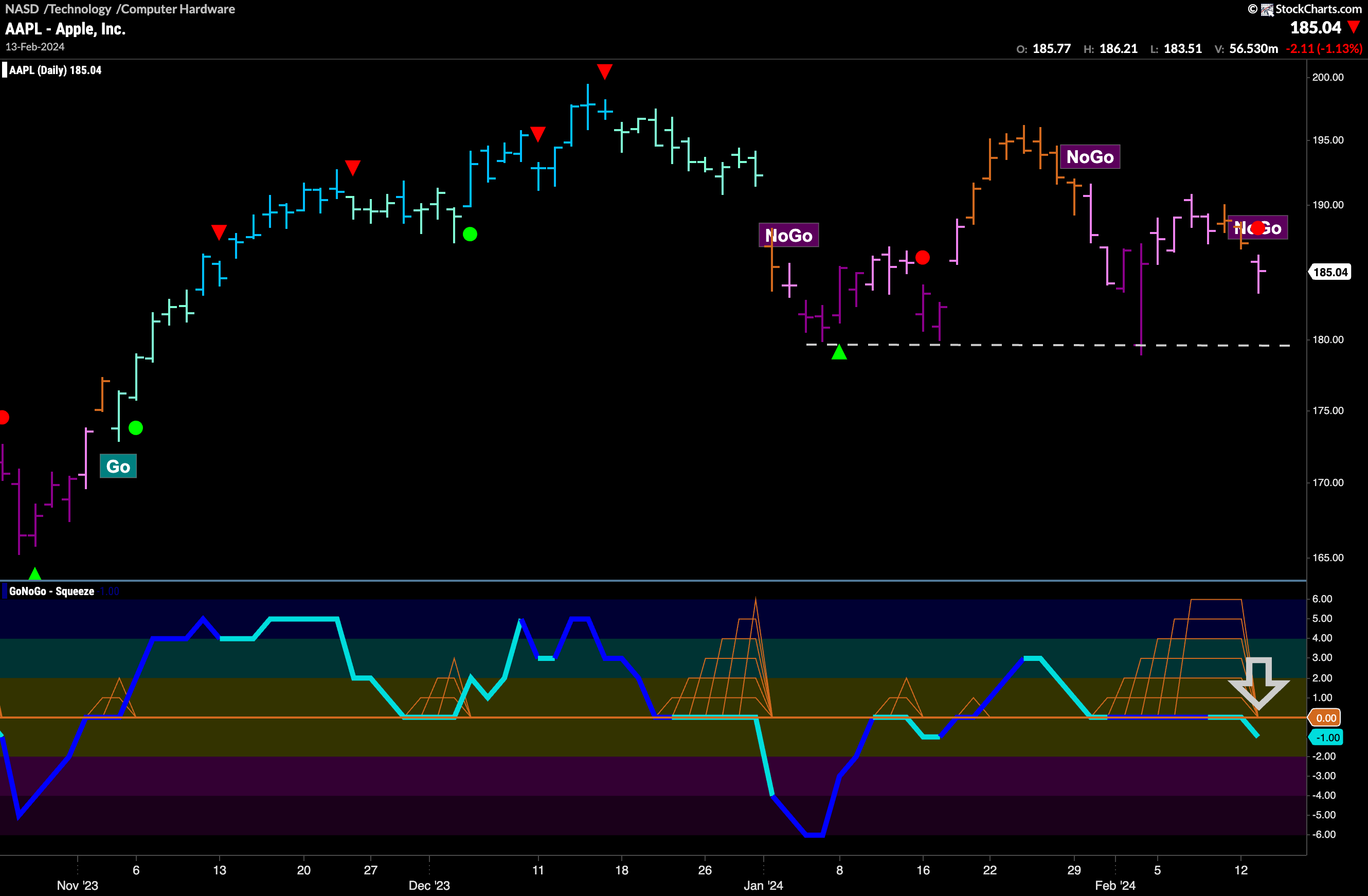Click the -6.00 oscillator axis label

tap(1324, 834)
